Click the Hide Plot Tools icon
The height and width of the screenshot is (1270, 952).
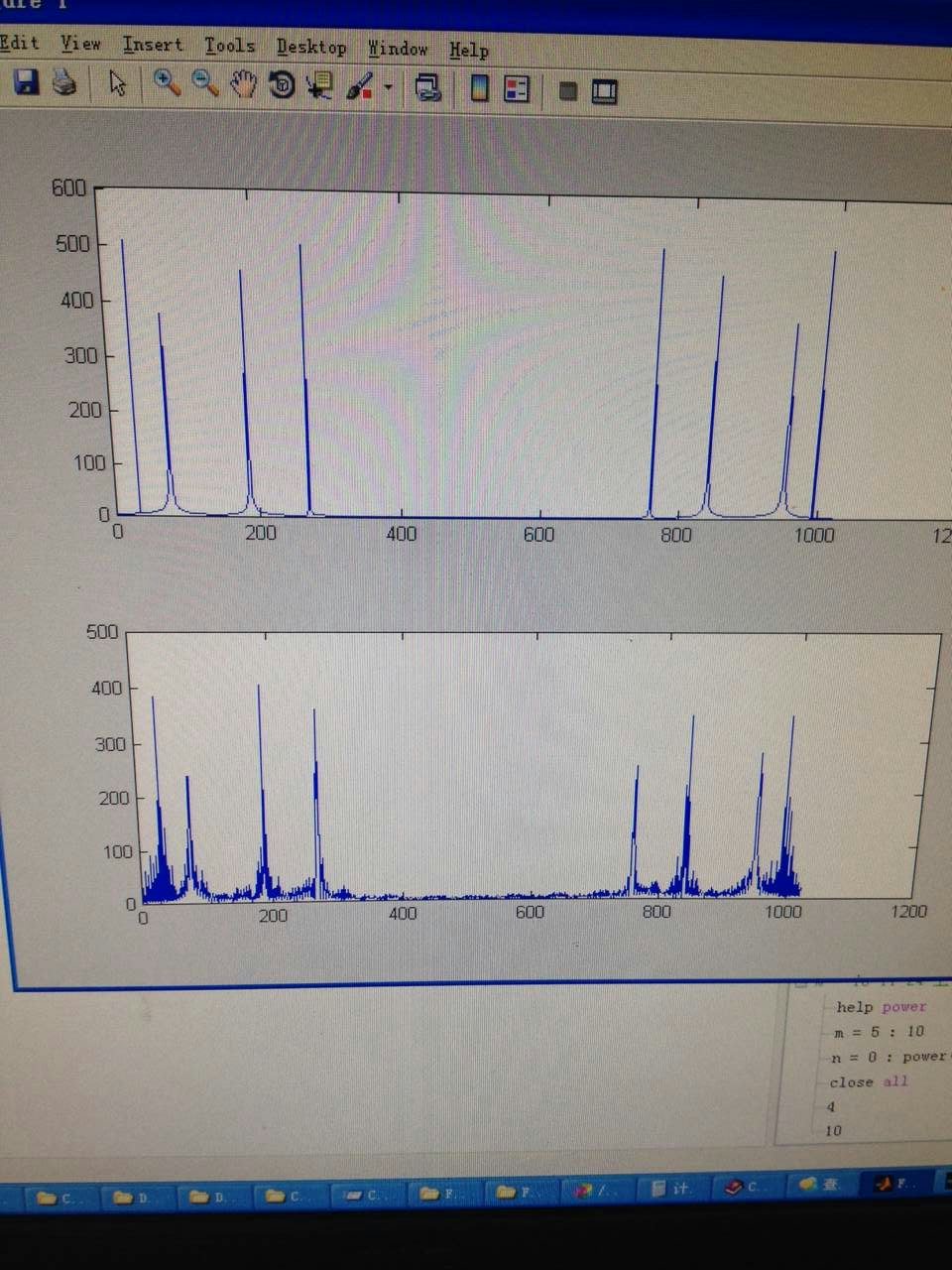(x=568, y=91)
